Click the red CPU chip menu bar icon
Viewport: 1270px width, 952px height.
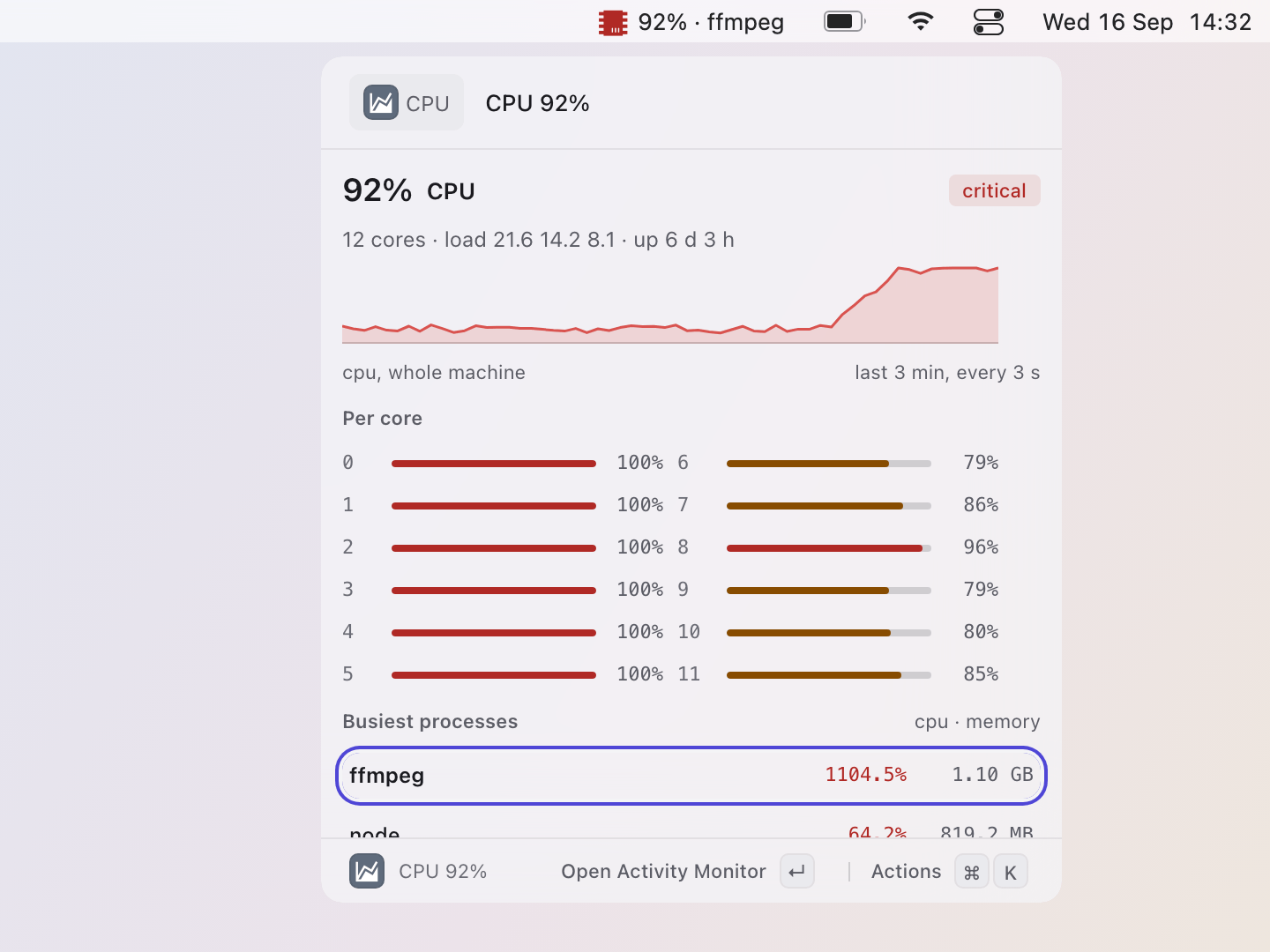click(x=613, y=22)
